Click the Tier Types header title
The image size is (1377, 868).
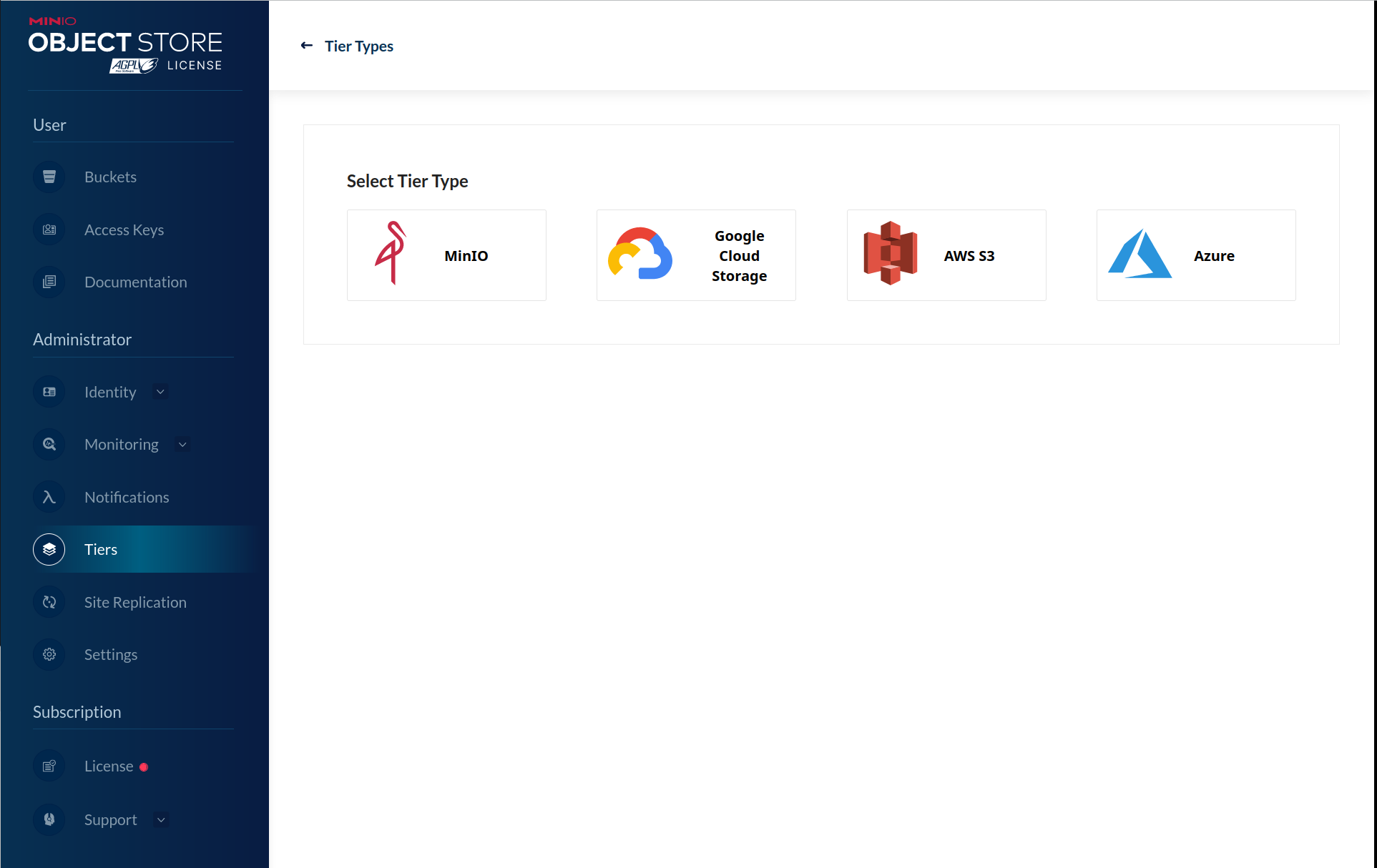click(x=359, y=46)
